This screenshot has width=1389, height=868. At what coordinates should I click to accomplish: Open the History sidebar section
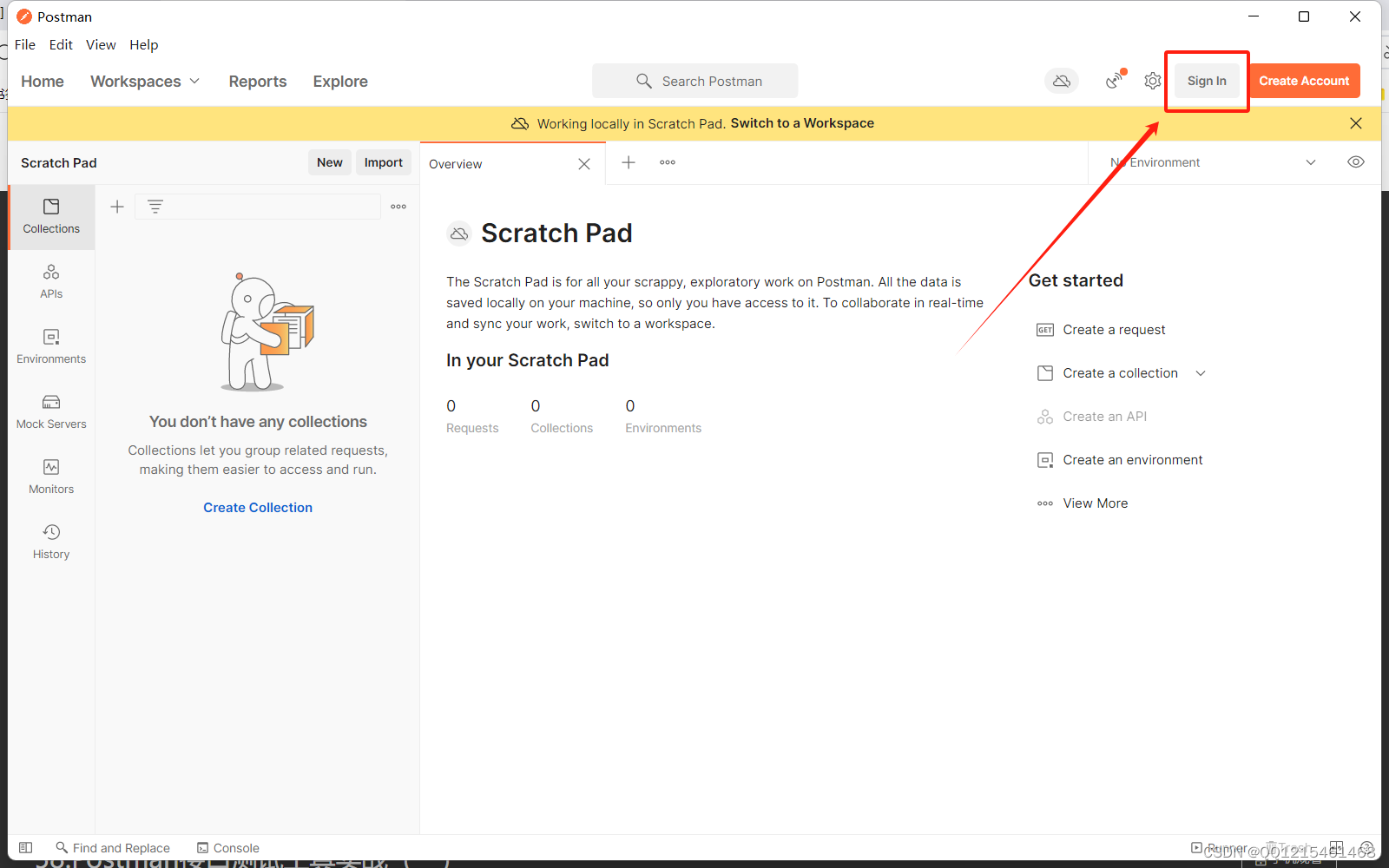click(51, 542)
